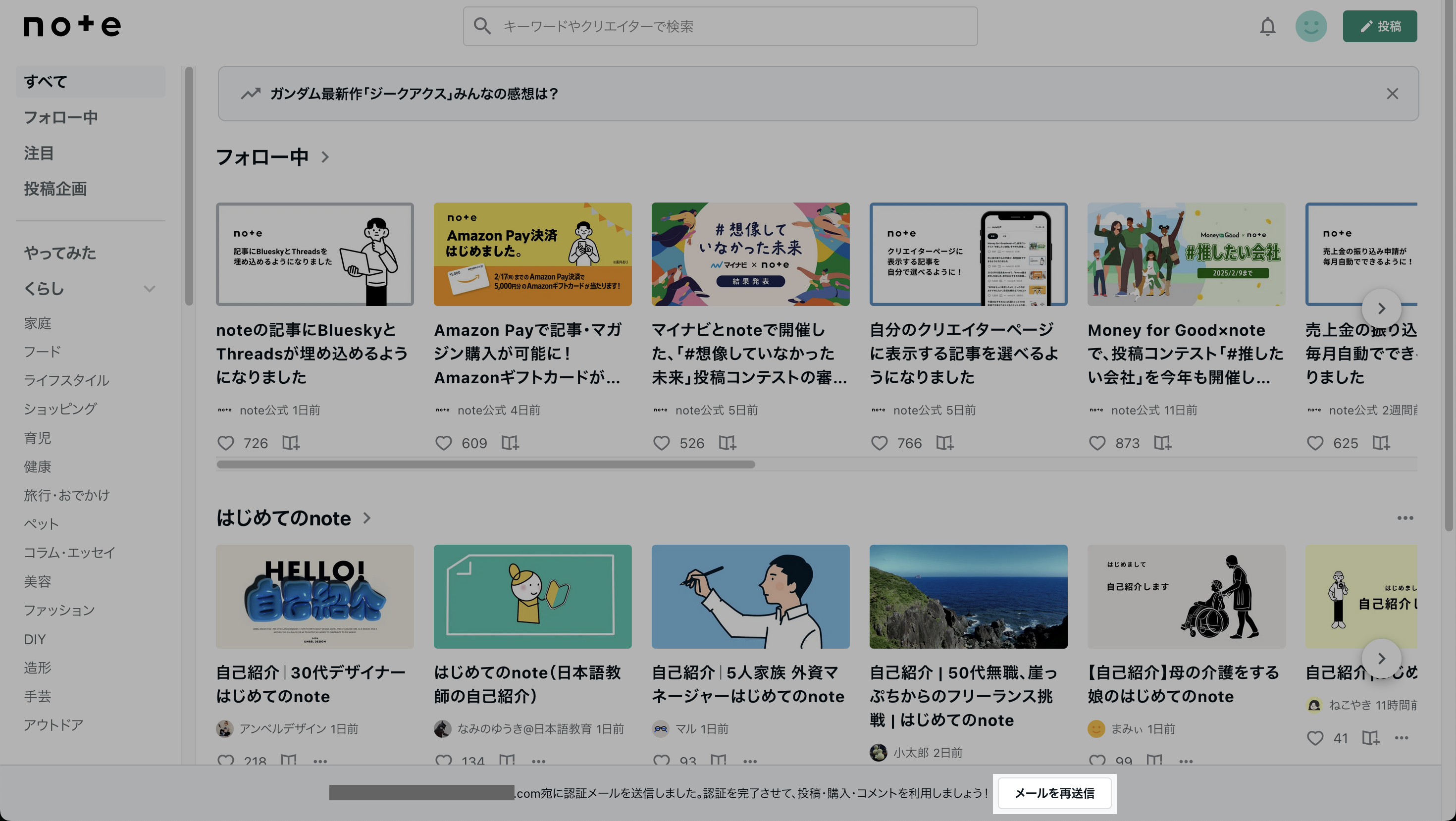This screenshot has height=821, width=1456.
Task: Click the 投稿 post button
Action: click(x=1380, y=27)
